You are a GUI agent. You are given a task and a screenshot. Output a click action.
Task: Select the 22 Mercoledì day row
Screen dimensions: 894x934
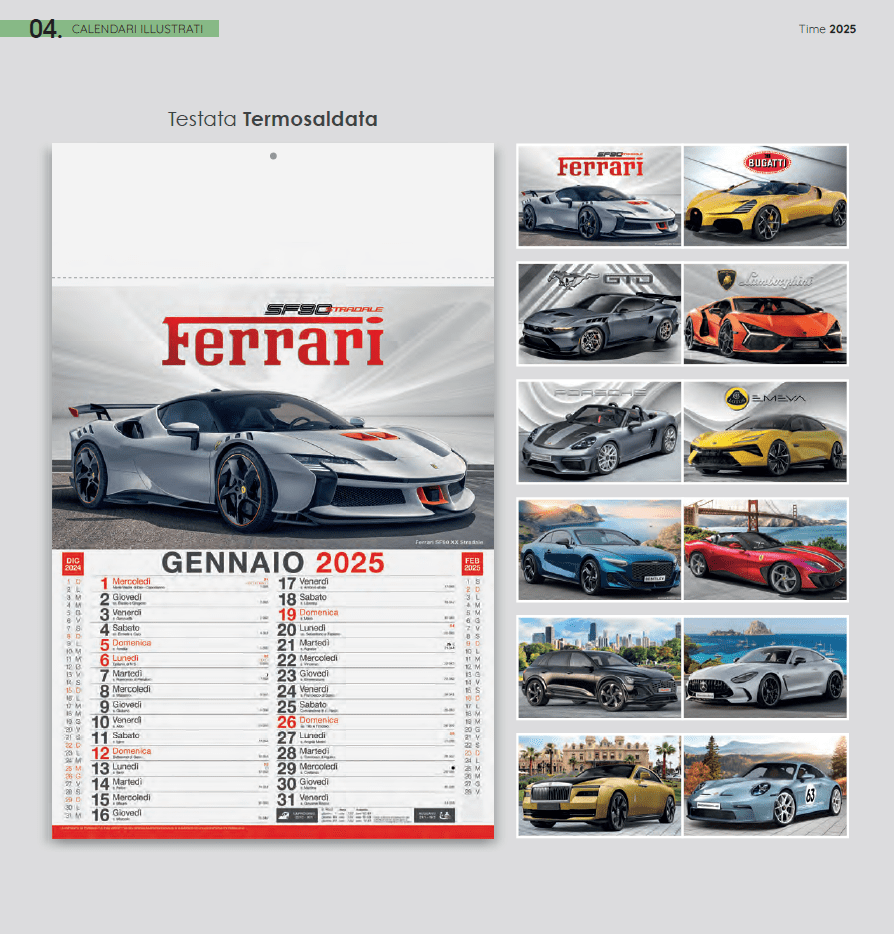click(366, 661)
